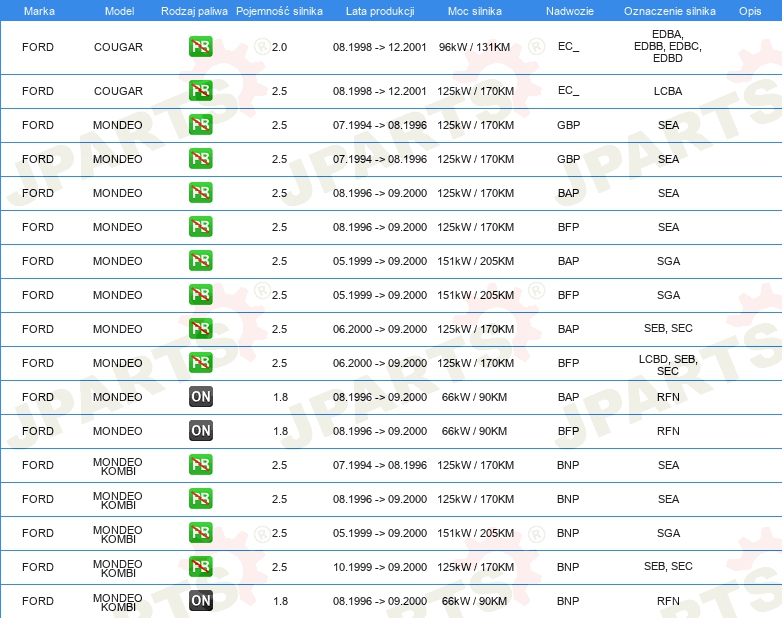This screenshot has width=782, height=618.
Task: Click the Rodzaj paliwa column header
Action: point(194,11)
